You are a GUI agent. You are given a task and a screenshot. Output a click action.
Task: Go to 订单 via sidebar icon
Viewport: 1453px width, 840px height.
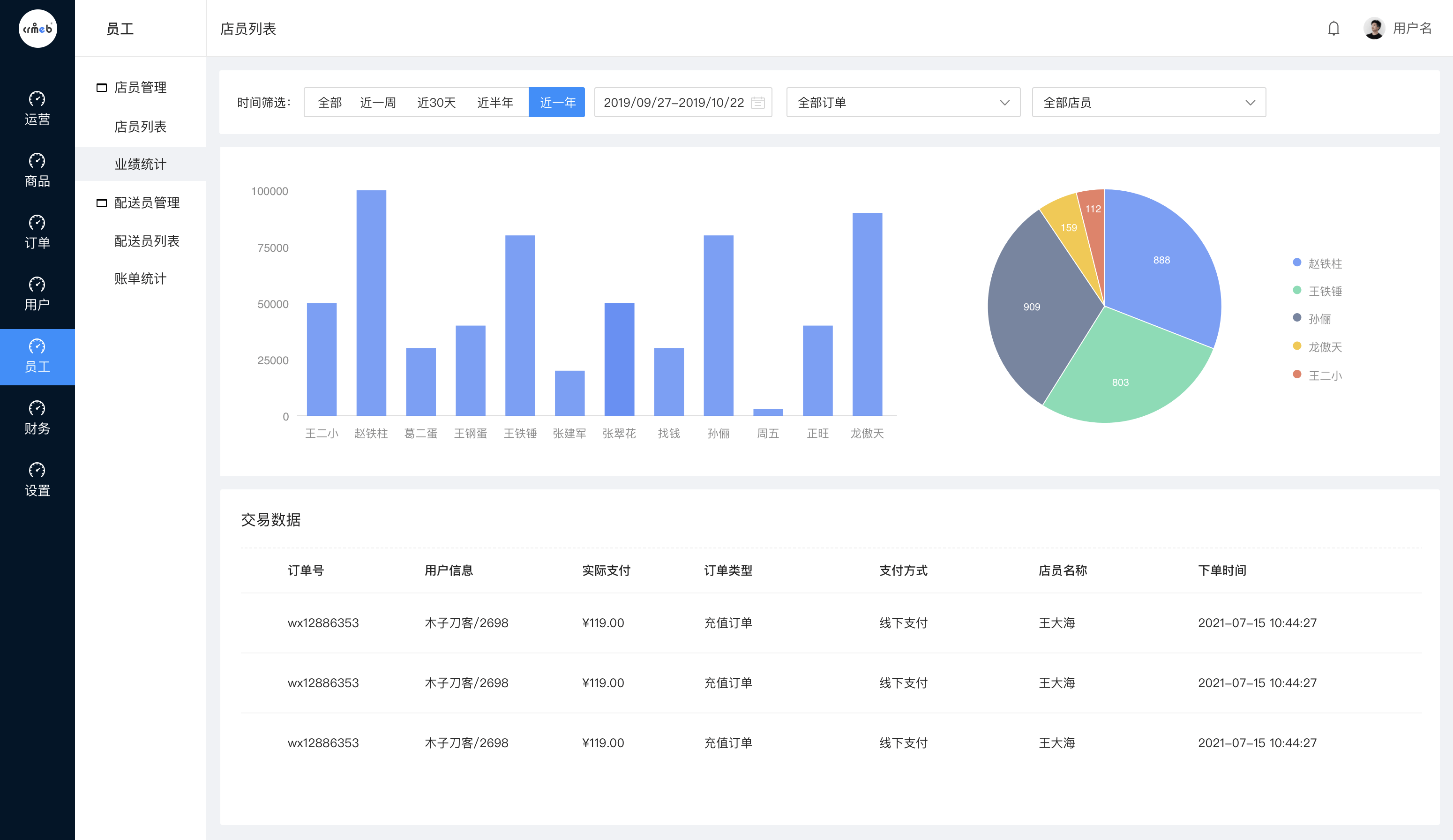(37, 232)
